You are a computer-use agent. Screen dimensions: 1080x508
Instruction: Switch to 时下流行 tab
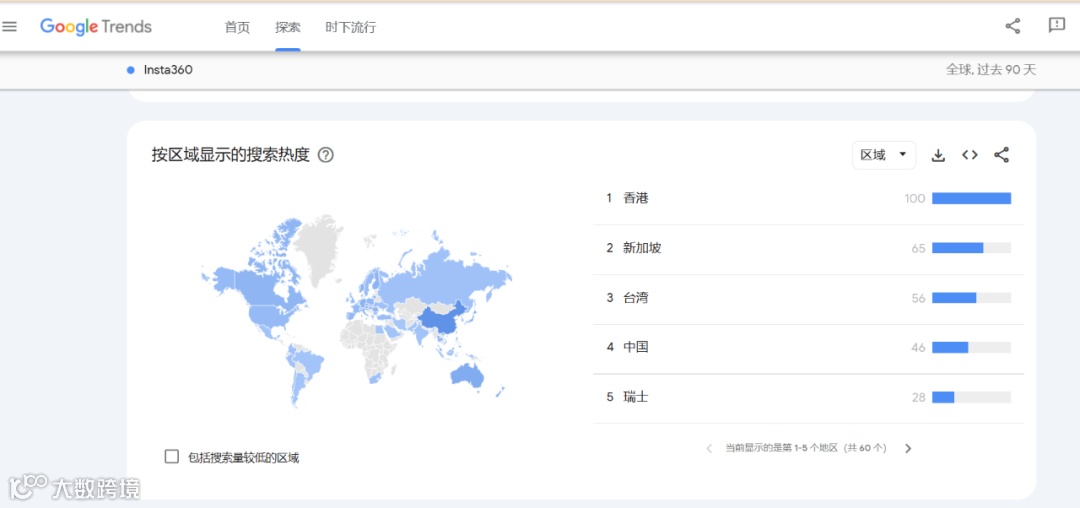pos(351,28)
